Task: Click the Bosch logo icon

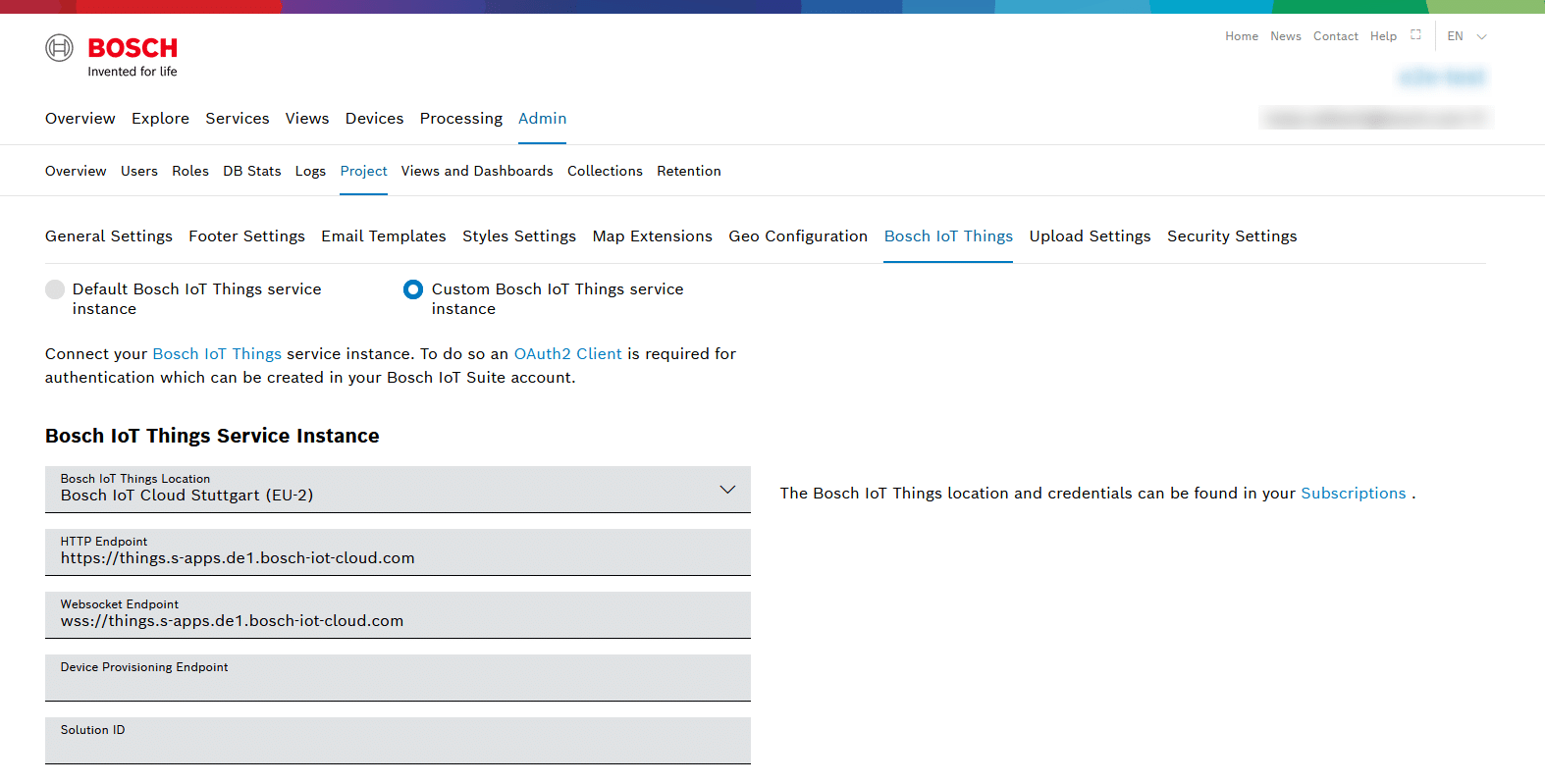Action: pyautogui.click(x=60, y=48)
